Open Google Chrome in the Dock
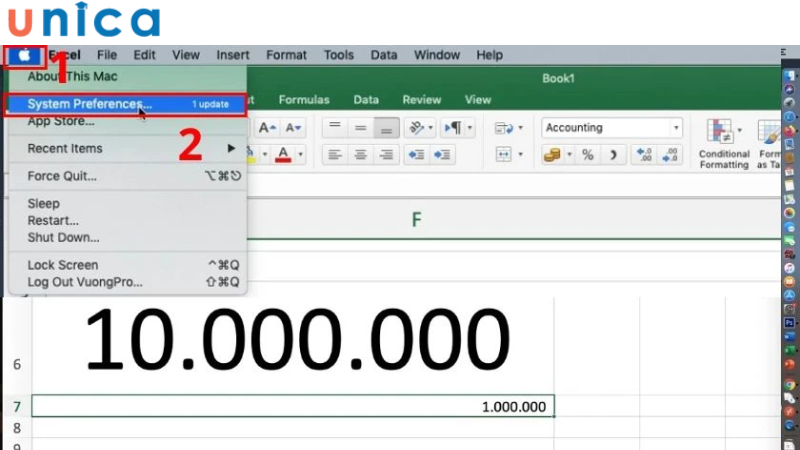Viewport: 800px width, 450px height. (x=789, y=386)
